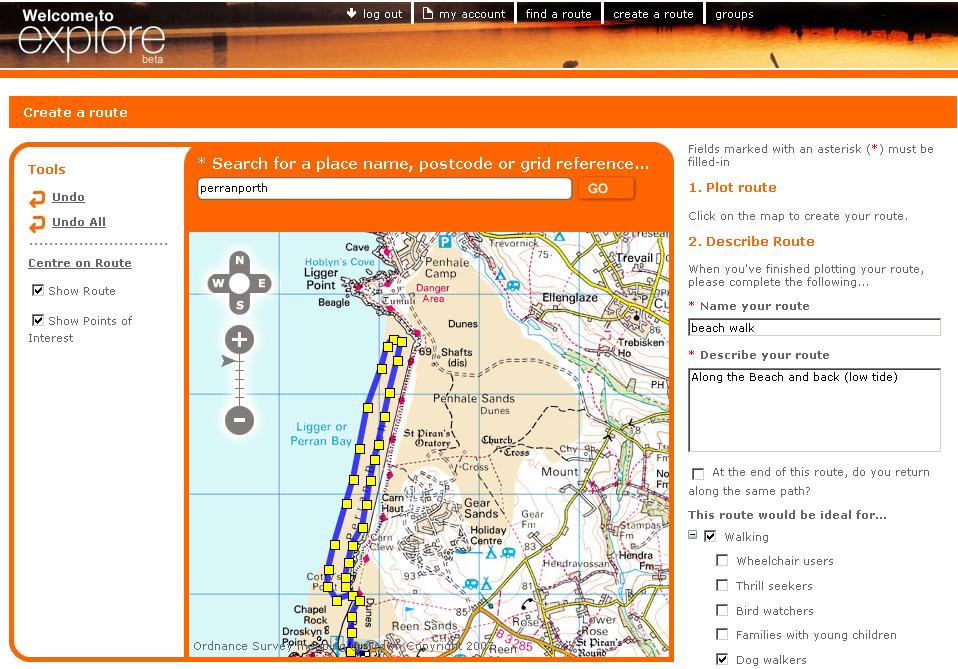
Task: Collapse the Walking category tree
Action: 692,535
